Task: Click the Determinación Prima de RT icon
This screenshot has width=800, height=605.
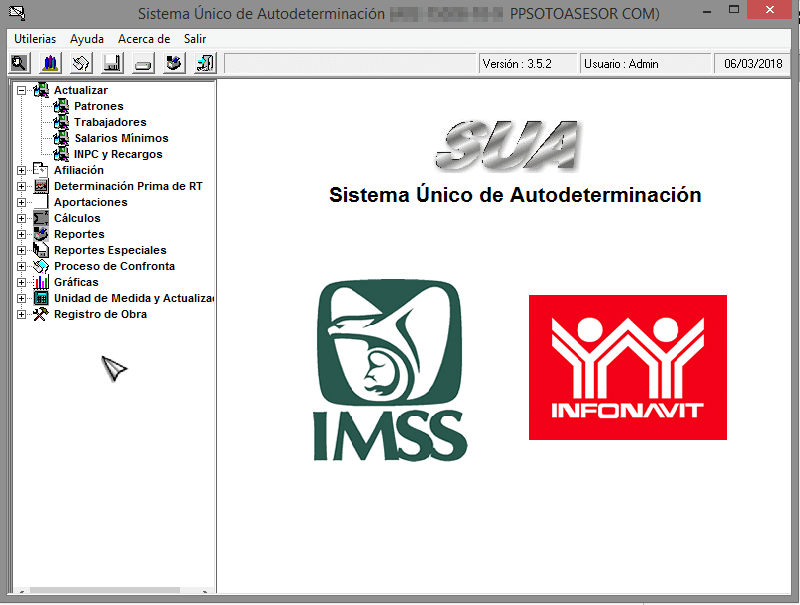Action: pos(41,186)
